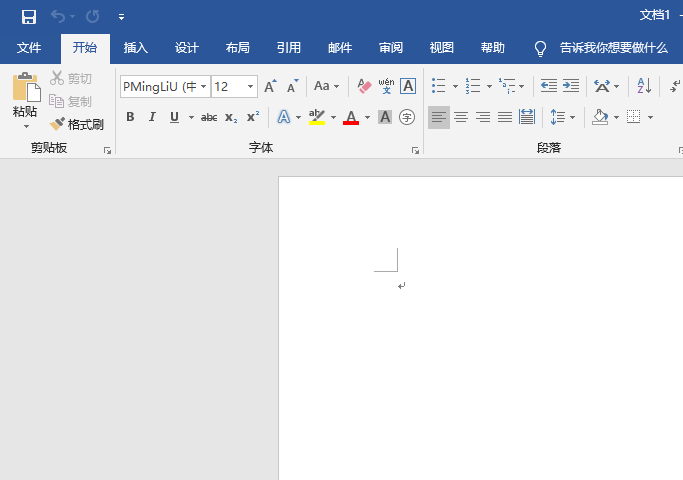Open the Aa change case dropdown

tap(326, 86)
